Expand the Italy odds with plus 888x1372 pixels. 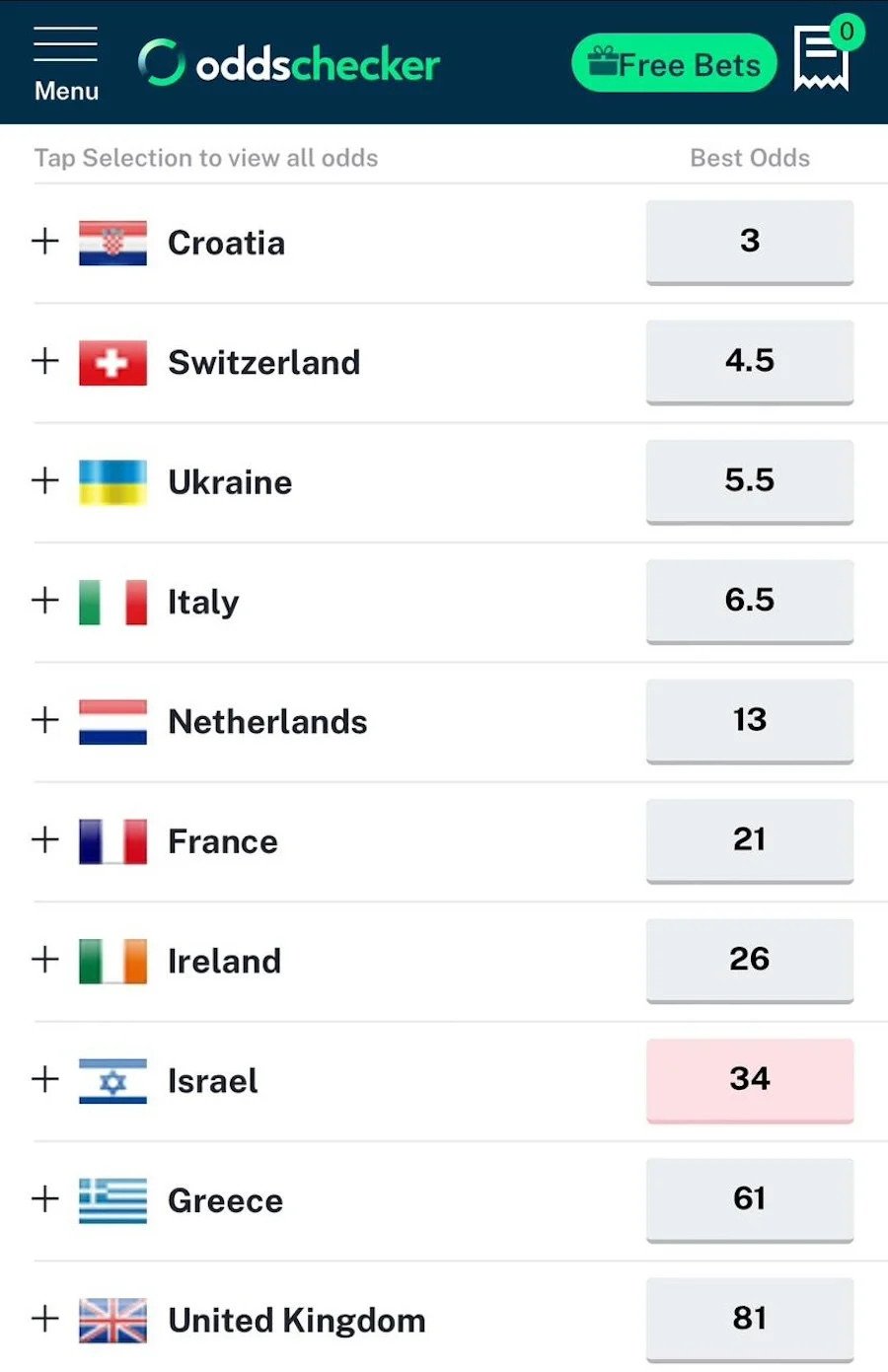click(x=45, y=601)
